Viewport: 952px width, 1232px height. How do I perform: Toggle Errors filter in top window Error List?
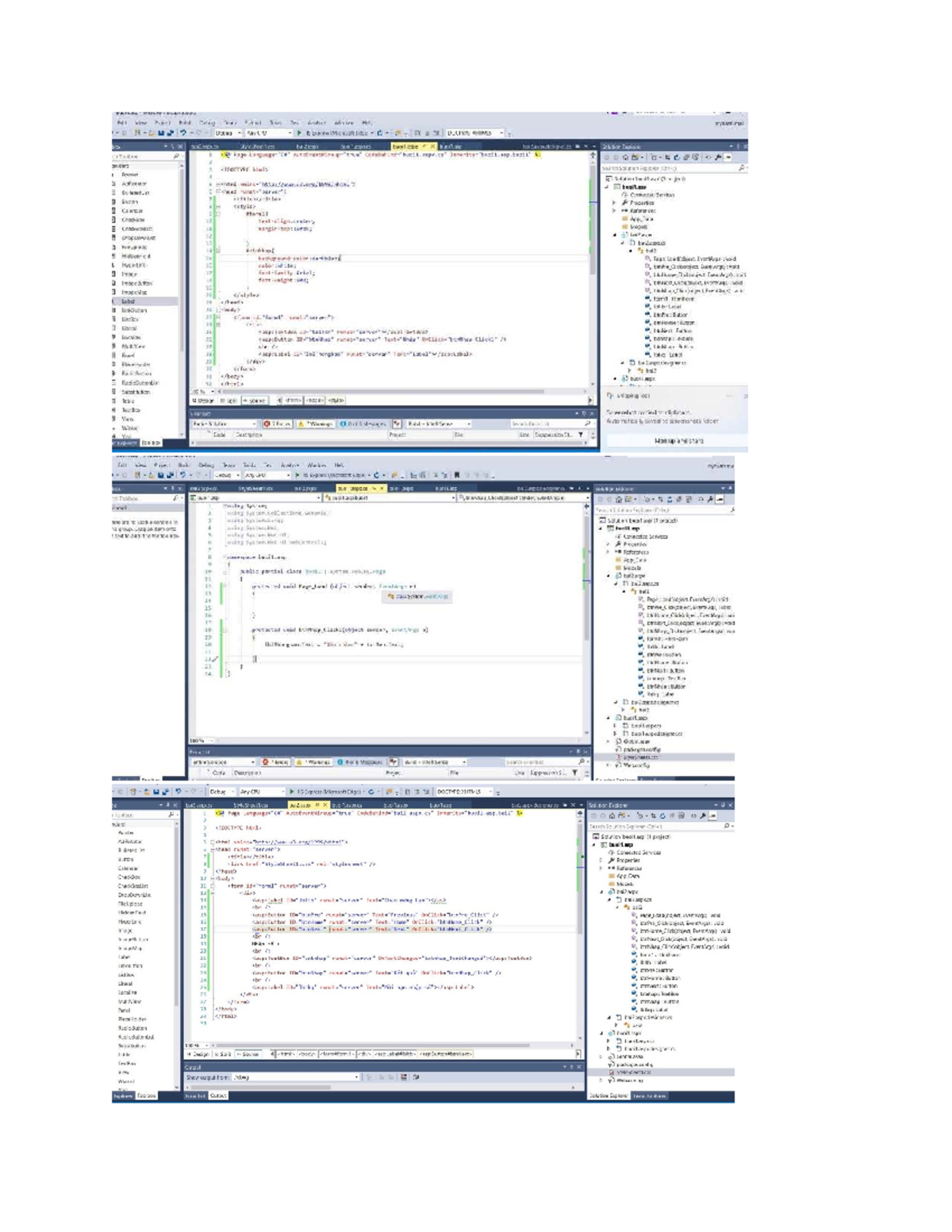click(278, 424)
